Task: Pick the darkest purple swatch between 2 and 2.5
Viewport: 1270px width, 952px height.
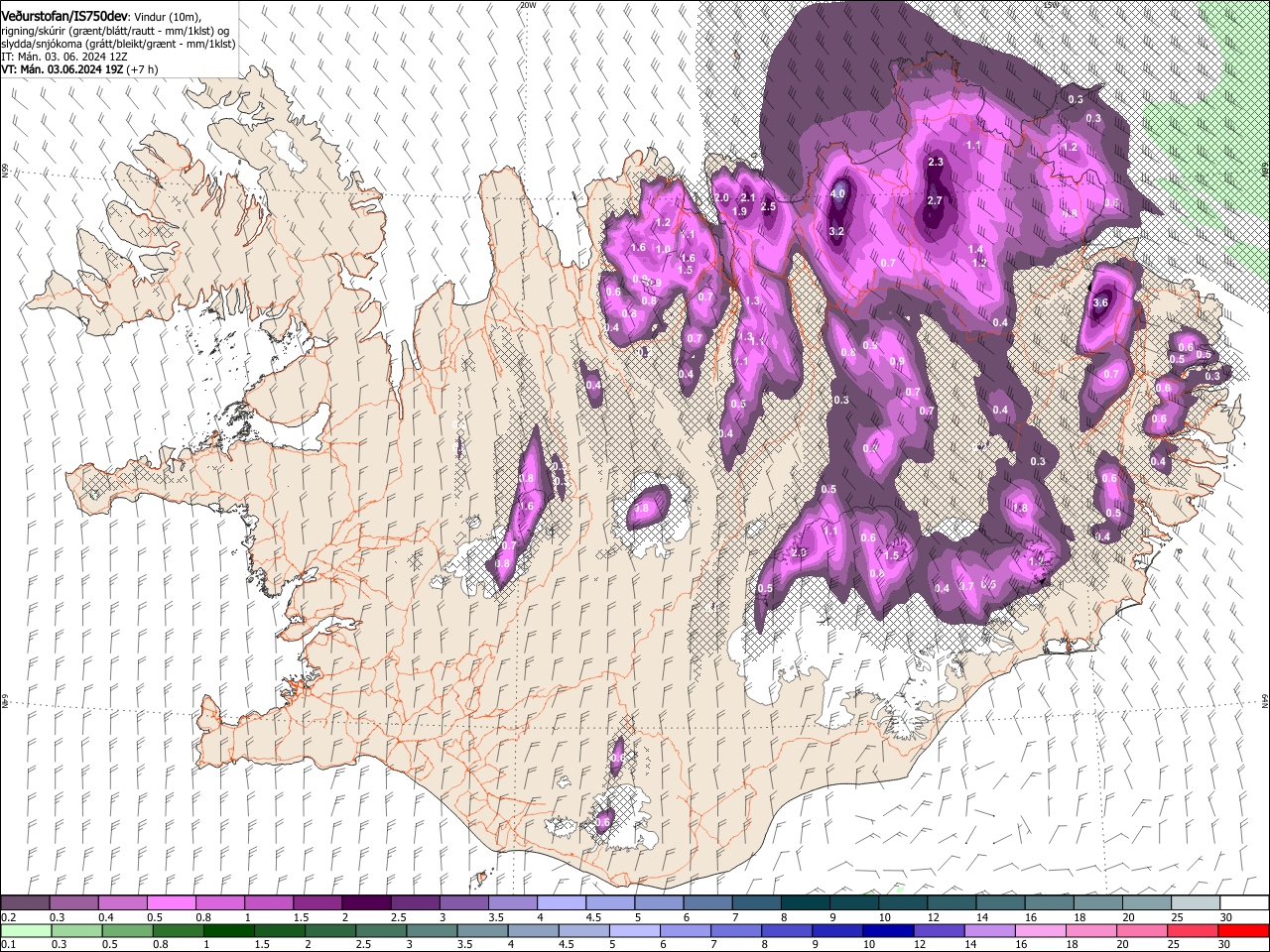Action: pos(366,902)
